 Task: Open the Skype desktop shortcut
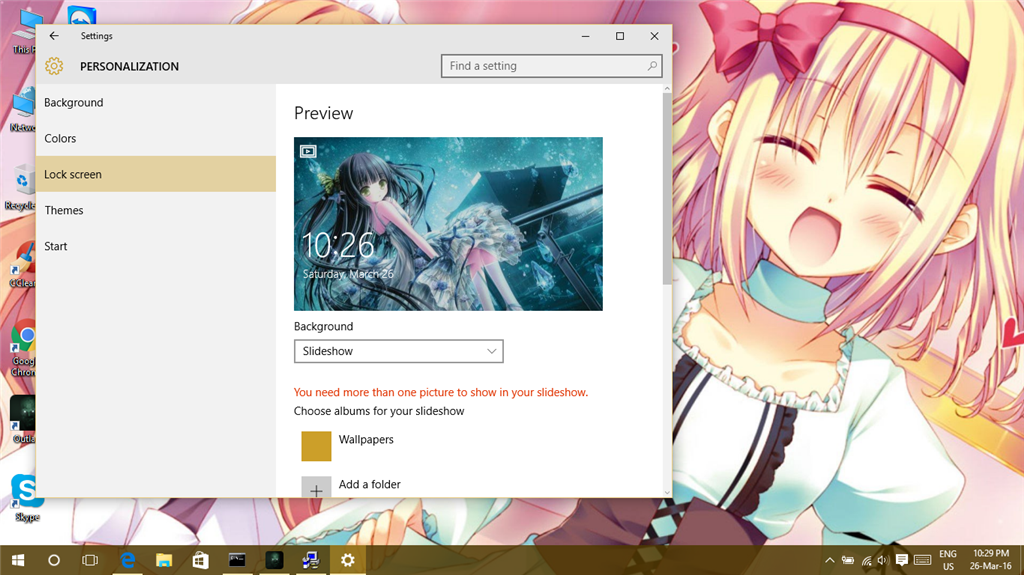tap(26, 498)
